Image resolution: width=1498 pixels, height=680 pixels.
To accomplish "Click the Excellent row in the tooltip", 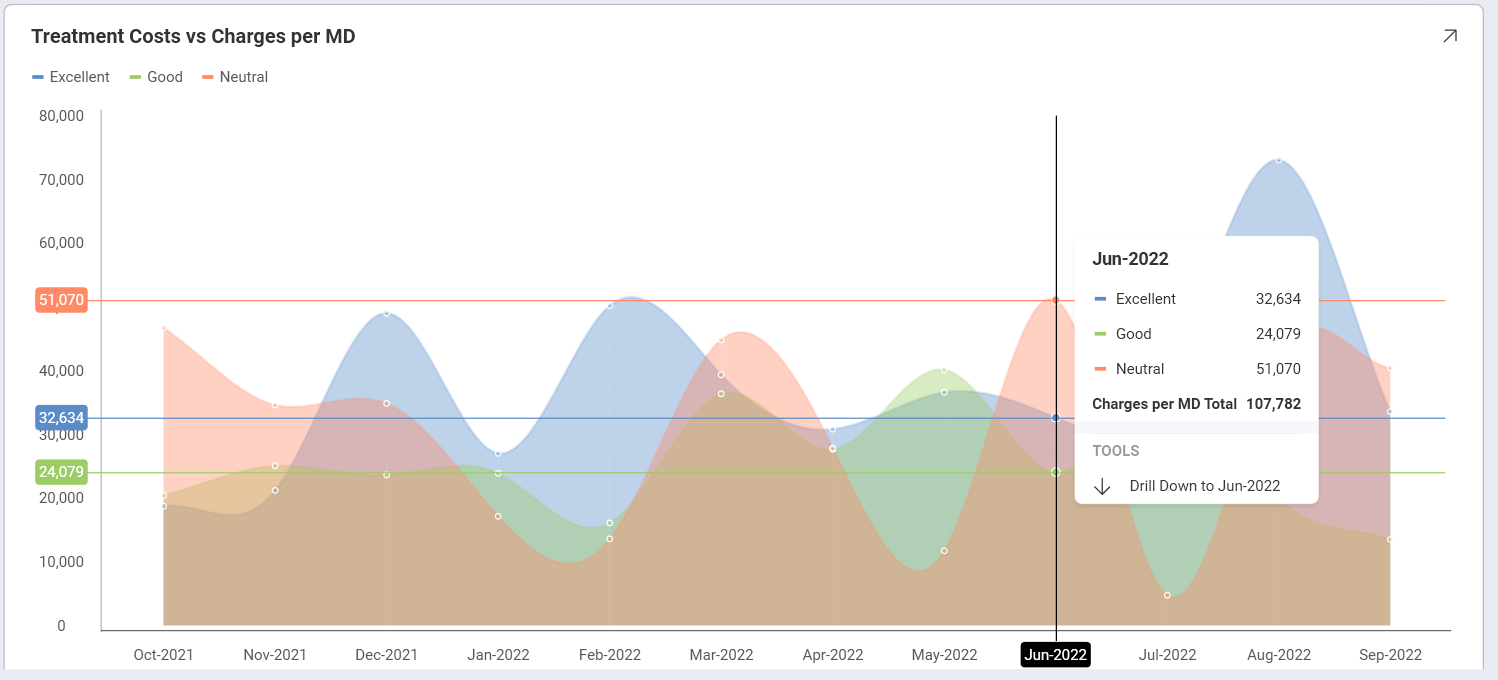I will click(x=1196, y=299).
